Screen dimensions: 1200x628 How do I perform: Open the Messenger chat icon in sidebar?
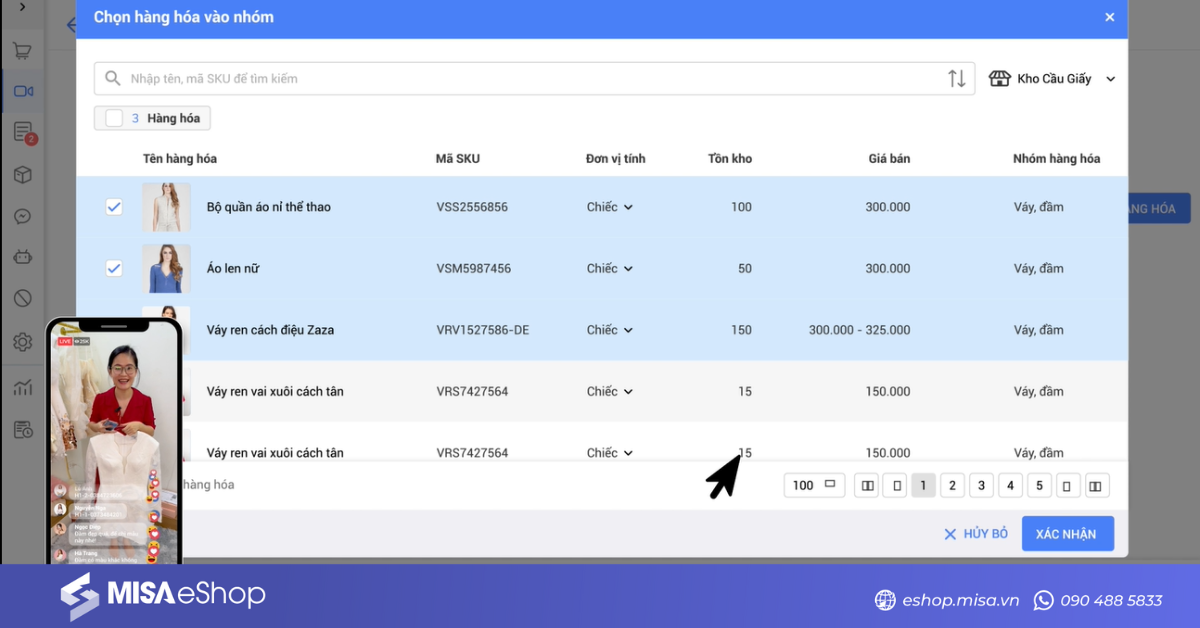[x=22, y=216]
